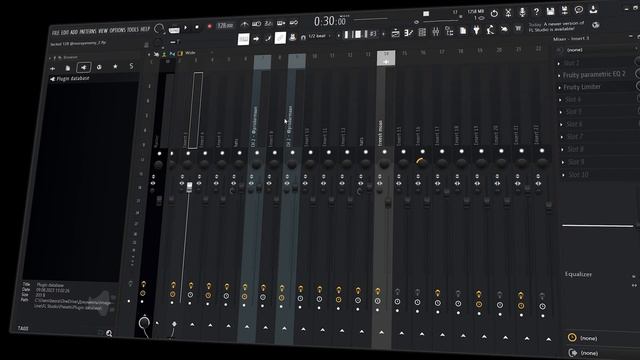Start playback with the play button

(x=185, y=28)
